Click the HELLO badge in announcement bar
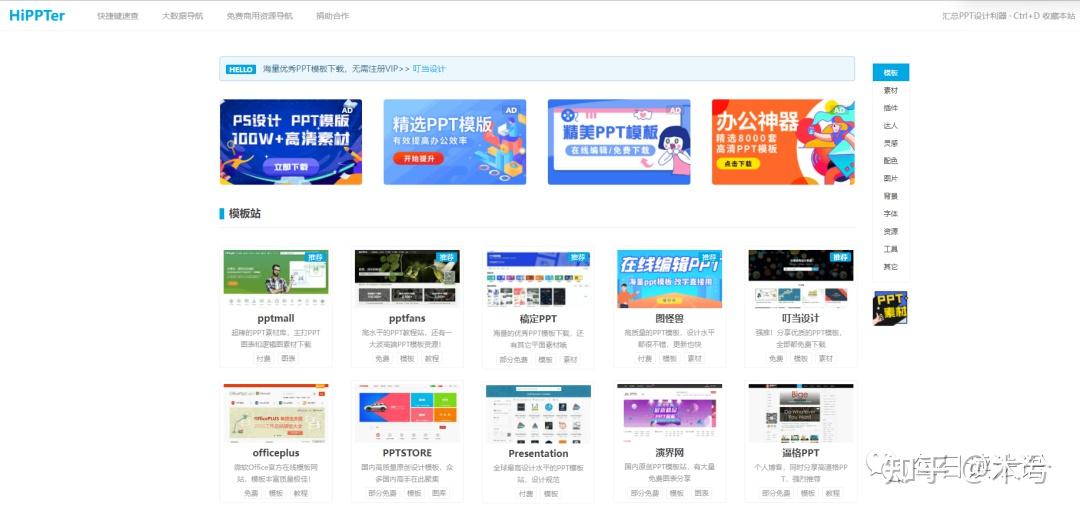The height and width of the screenshot is (514, 1080). (241, 70)
